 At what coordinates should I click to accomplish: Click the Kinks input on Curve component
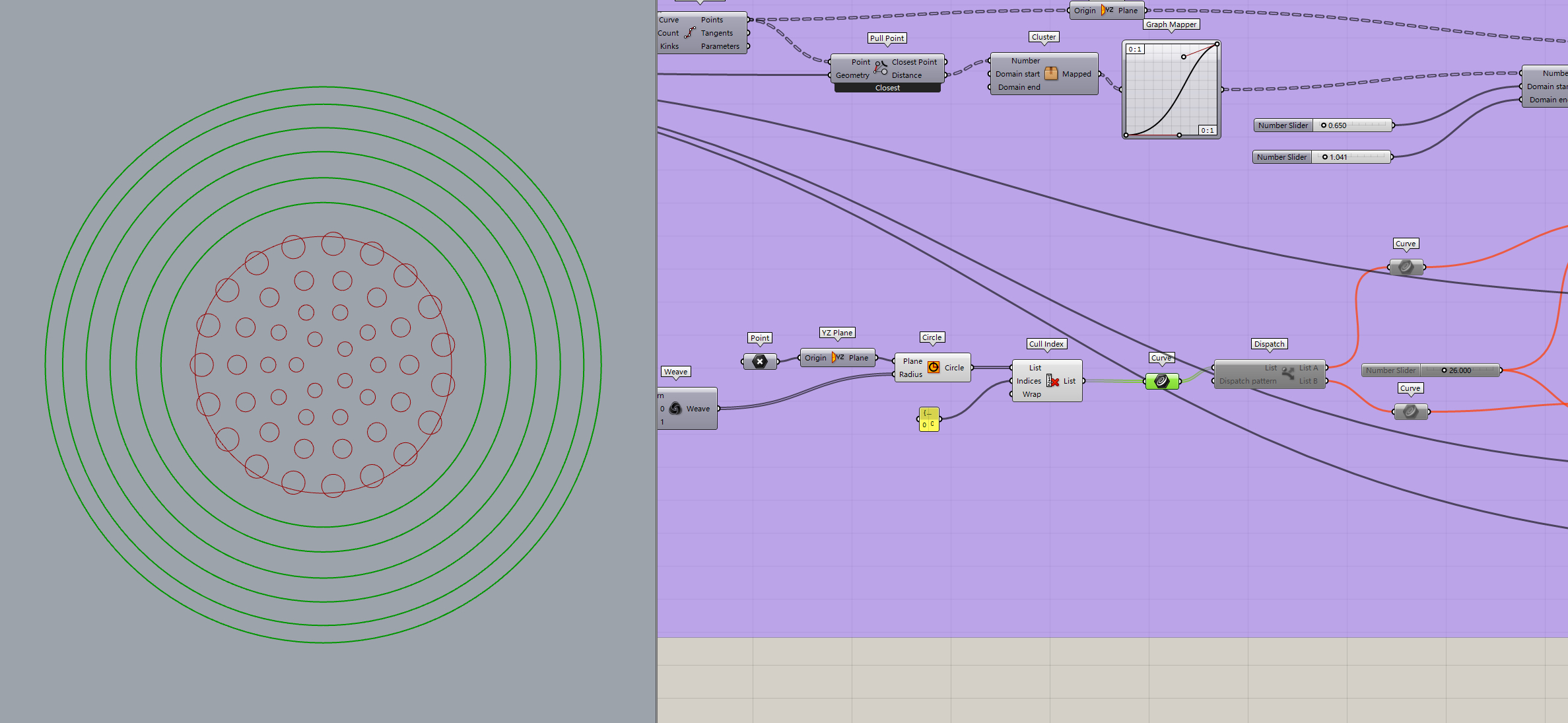click(669, 46)
